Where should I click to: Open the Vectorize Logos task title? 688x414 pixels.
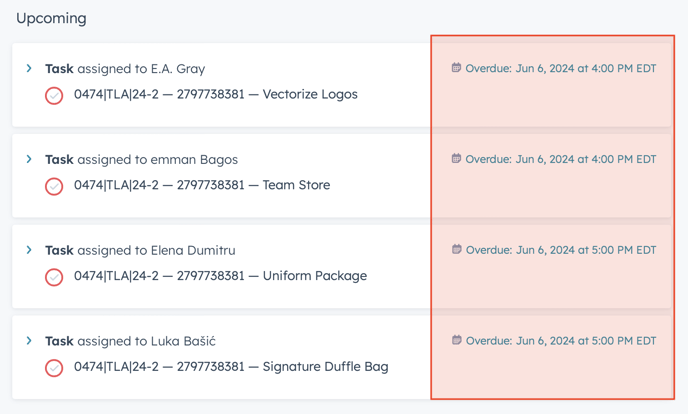coord(215,95)
